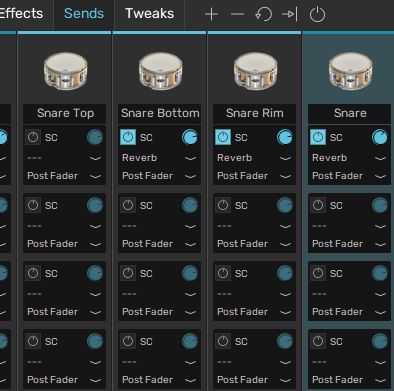Click Snare Top first send level knob
394x391 pixels.
tap(95, 137)
